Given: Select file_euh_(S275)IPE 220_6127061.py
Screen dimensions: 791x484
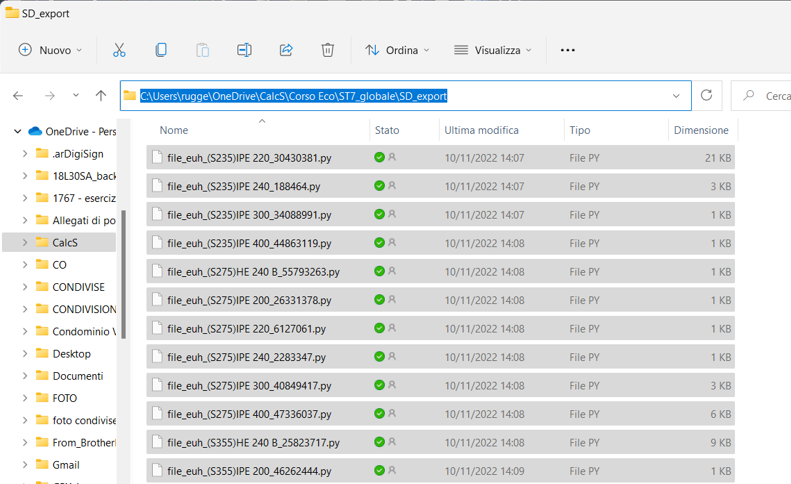Looking at the screenshot, I should coord(440,328).
